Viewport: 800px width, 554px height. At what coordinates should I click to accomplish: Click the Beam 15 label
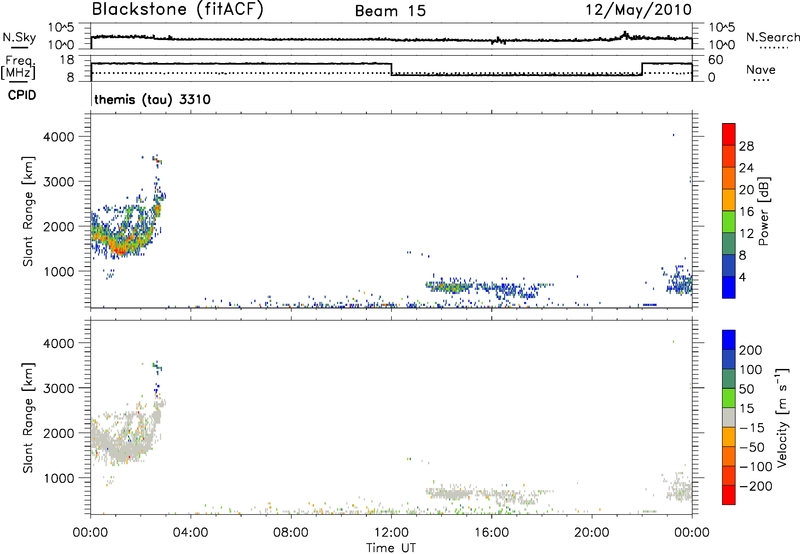coord(390,11)
